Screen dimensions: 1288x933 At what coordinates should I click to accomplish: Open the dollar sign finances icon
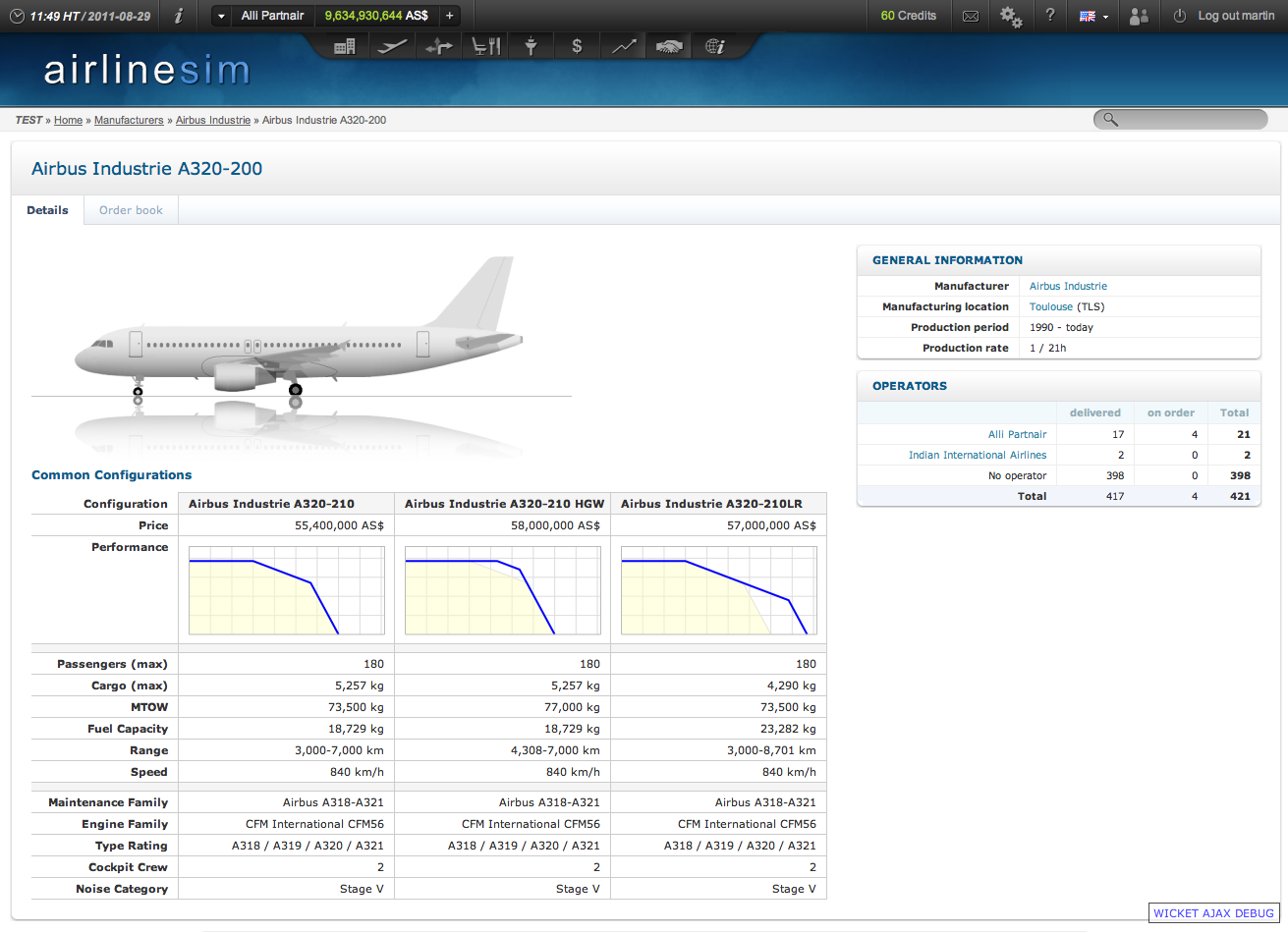(577, 46)
